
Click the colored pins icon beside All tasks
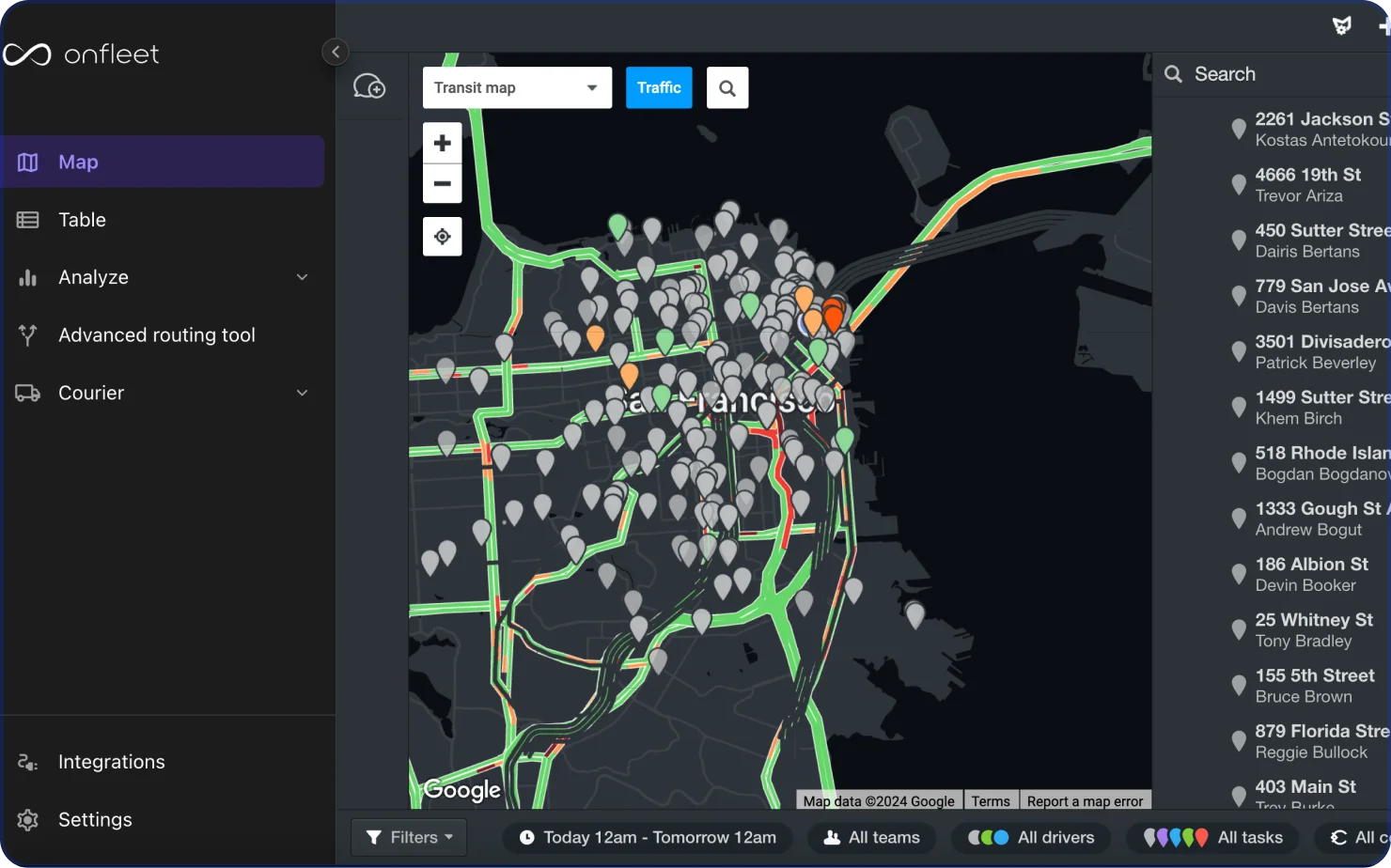point(1176,837)
